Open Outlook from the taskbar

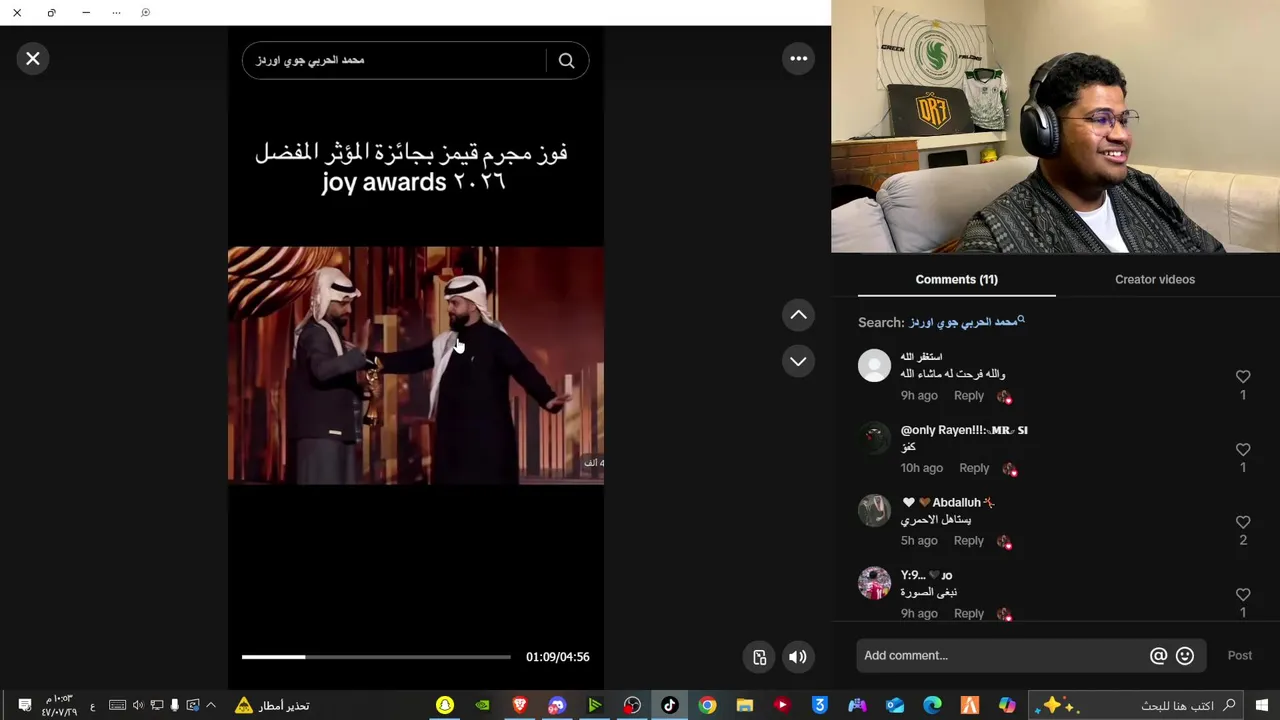pyautogui.click(x=895, y=706)
